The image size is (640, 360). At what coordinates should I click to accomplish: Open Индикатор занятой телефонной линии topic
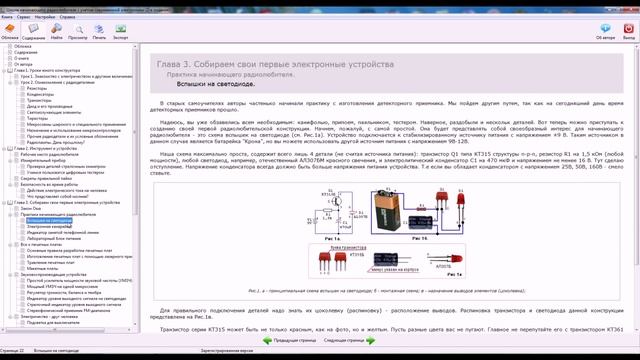(63, 233)
